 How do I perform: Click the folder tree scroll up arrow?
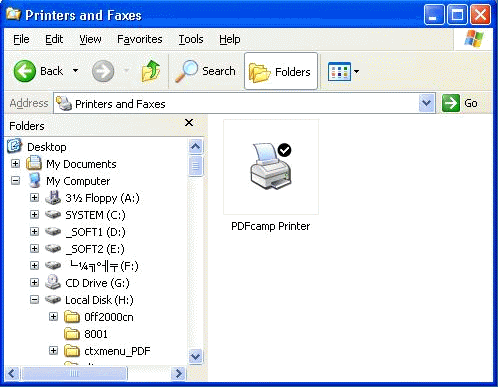tap(196, 146)
